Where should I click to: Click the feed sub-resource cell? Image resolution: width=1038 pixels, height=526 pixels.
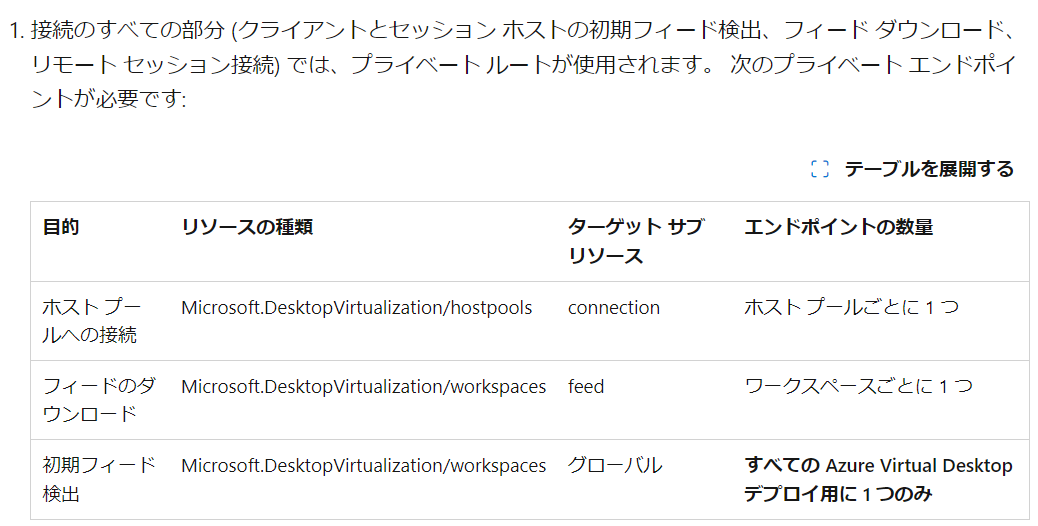click(x=586, y=386)
